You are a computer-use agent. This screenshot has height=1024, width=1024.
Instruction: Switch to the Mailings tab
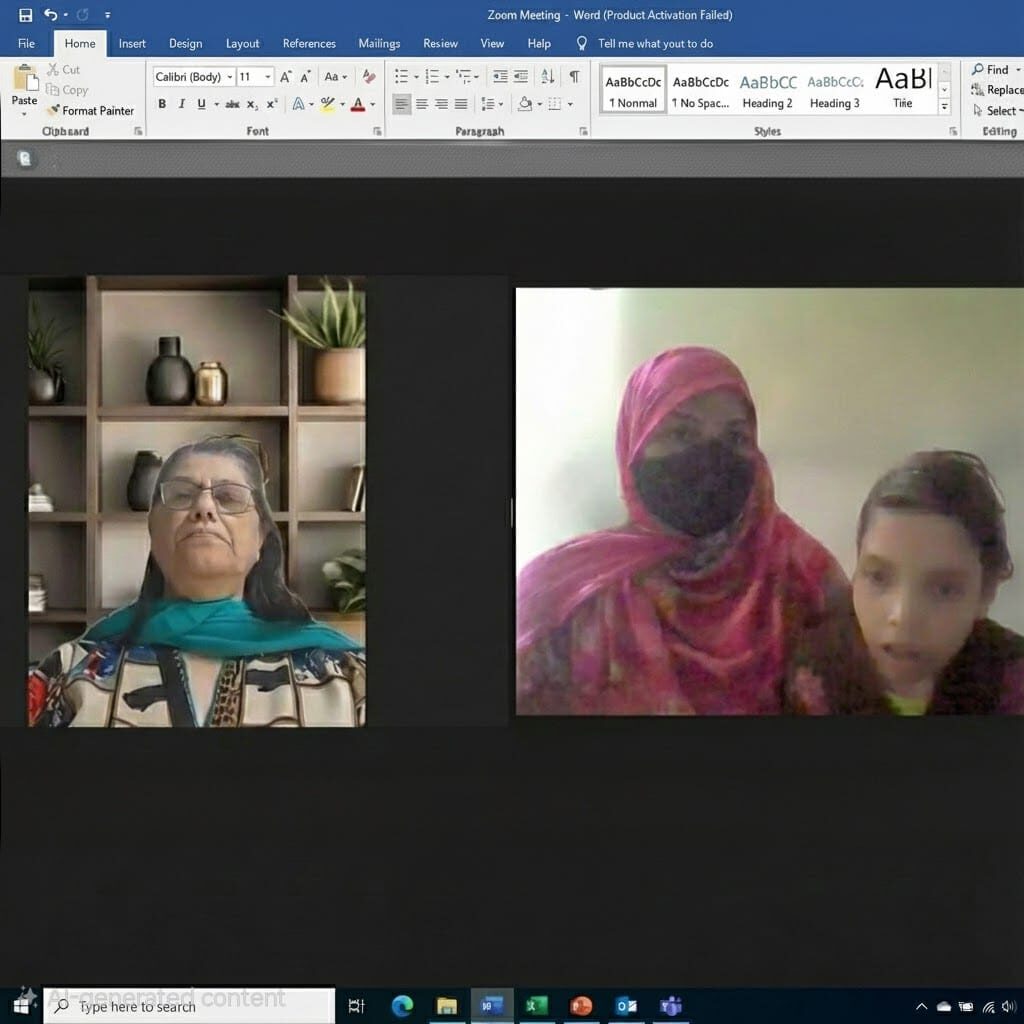click(x=379, y=43)
